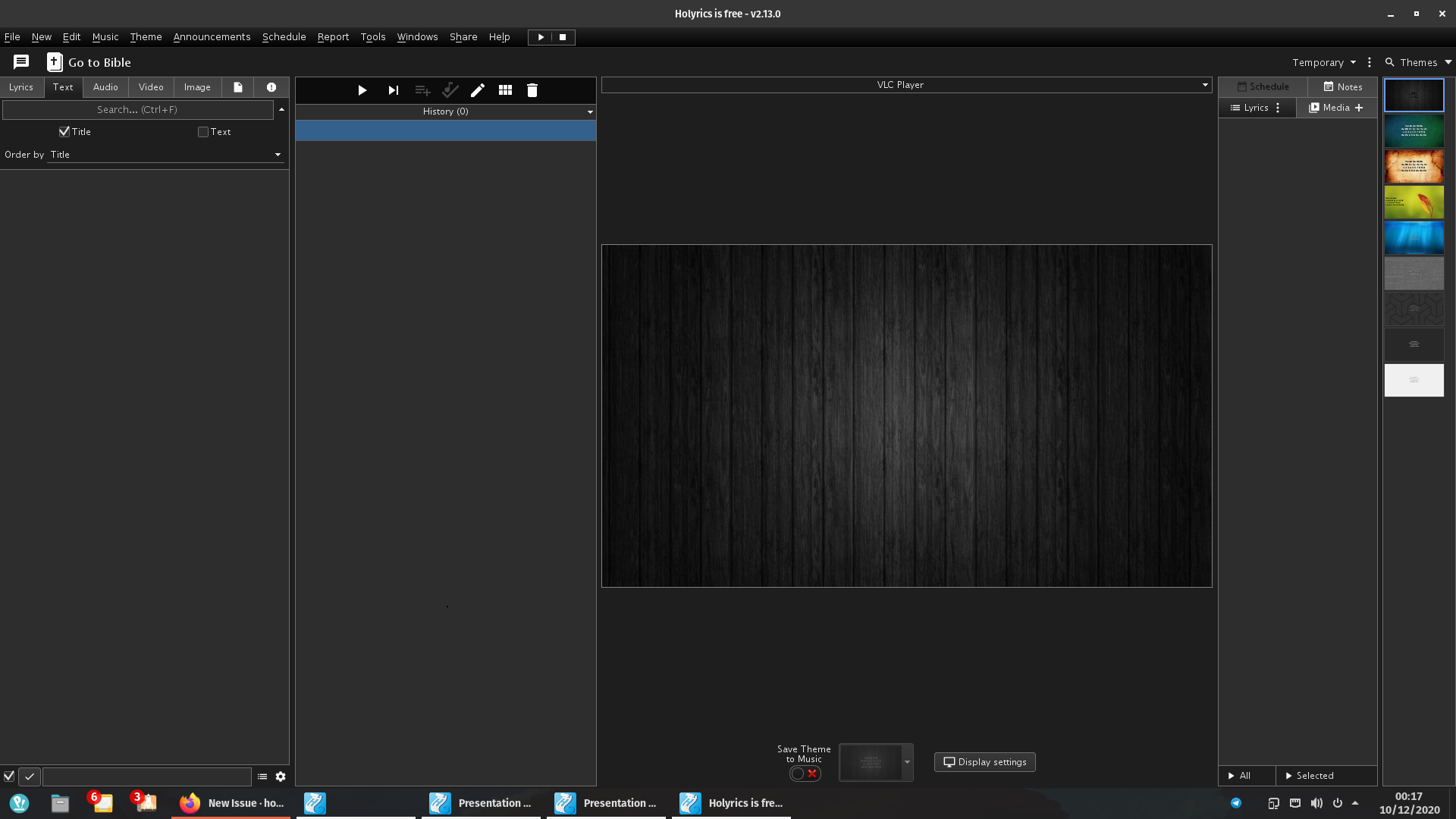This screenshot has width=1456, height=819.
Task: Open the Schedule menu in menu bar
Action: (x=284, y=36)
